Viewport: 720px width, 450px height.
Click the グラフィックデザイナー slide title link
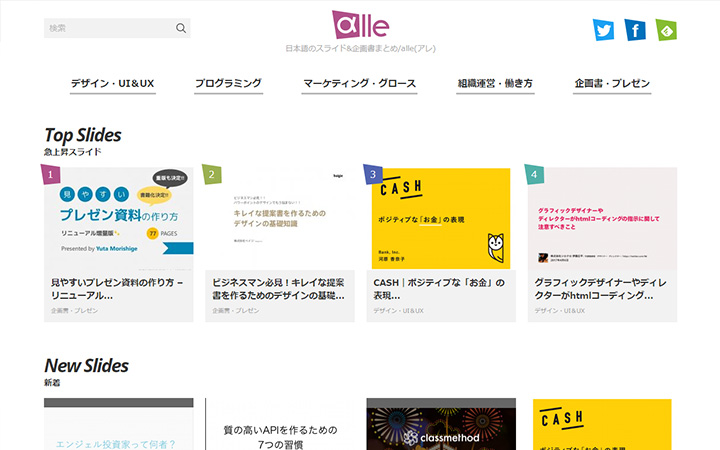[x=602, y=289]
